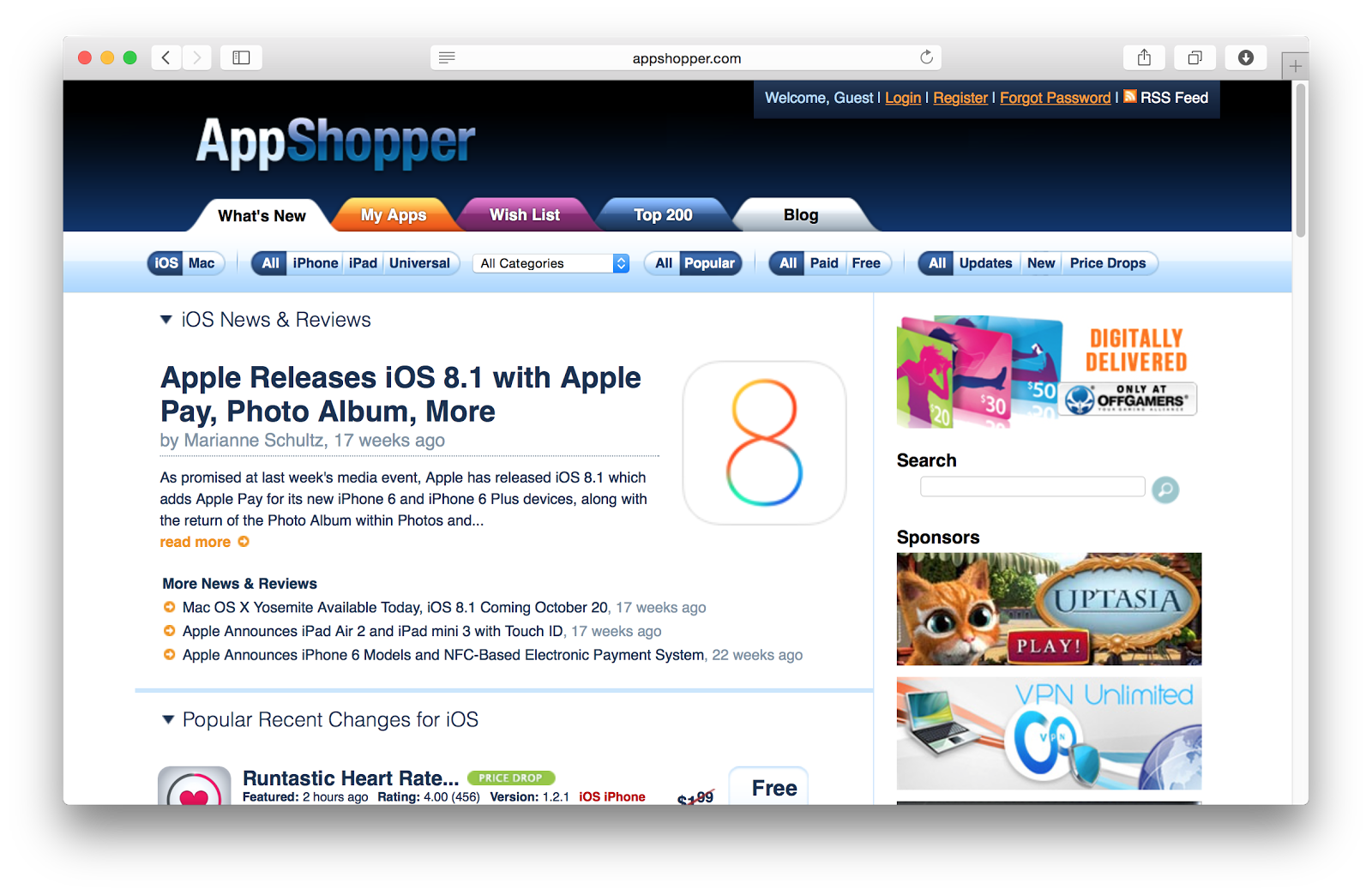Open the All Categories dropdown
Image resolution: width=1372 pixels, height=895 pixels.
551,263
